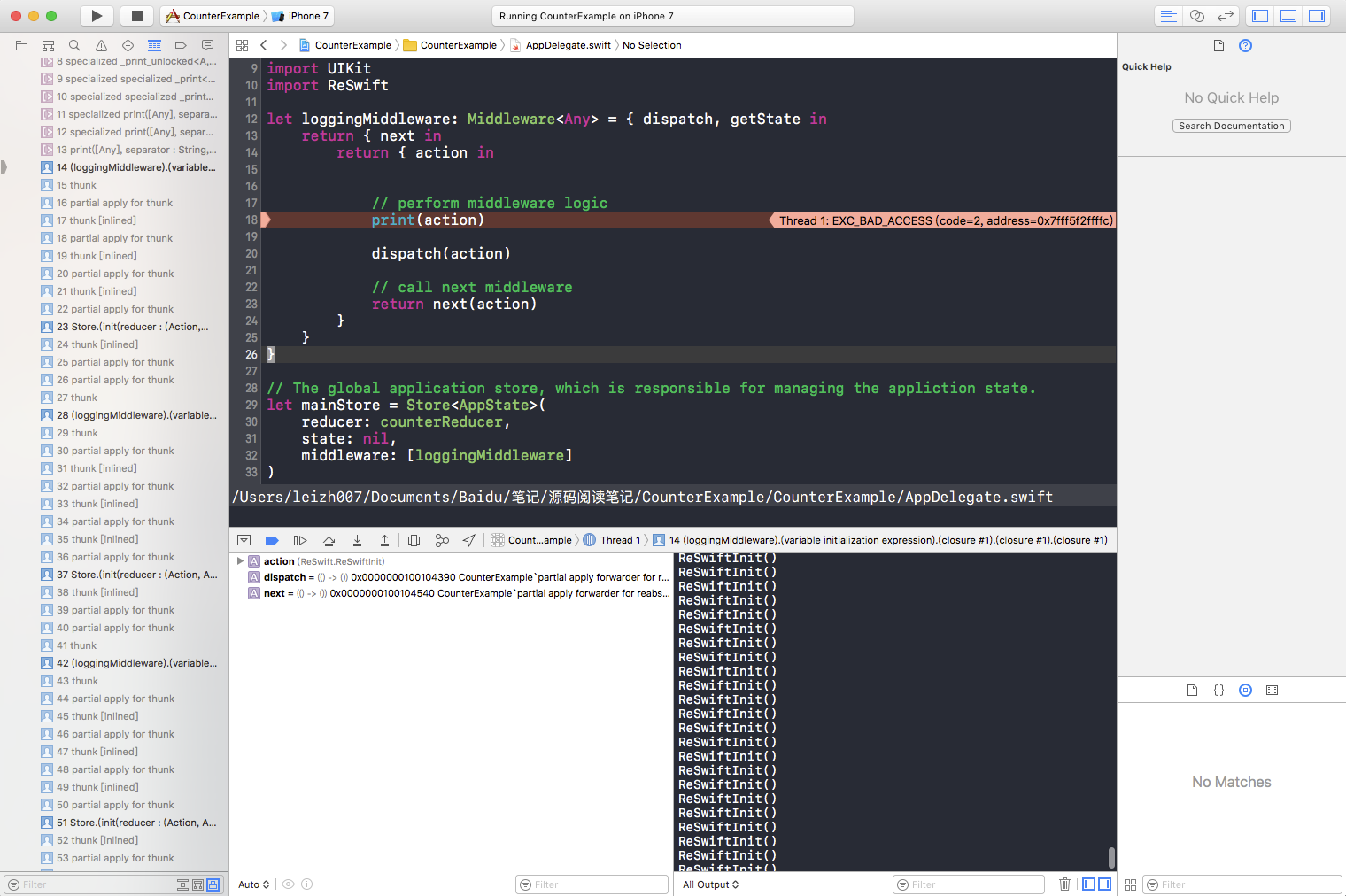The height and width of the screenshot is (896, 1346).
Task: Open the All Output console dropdown
Action: [710, 884]
